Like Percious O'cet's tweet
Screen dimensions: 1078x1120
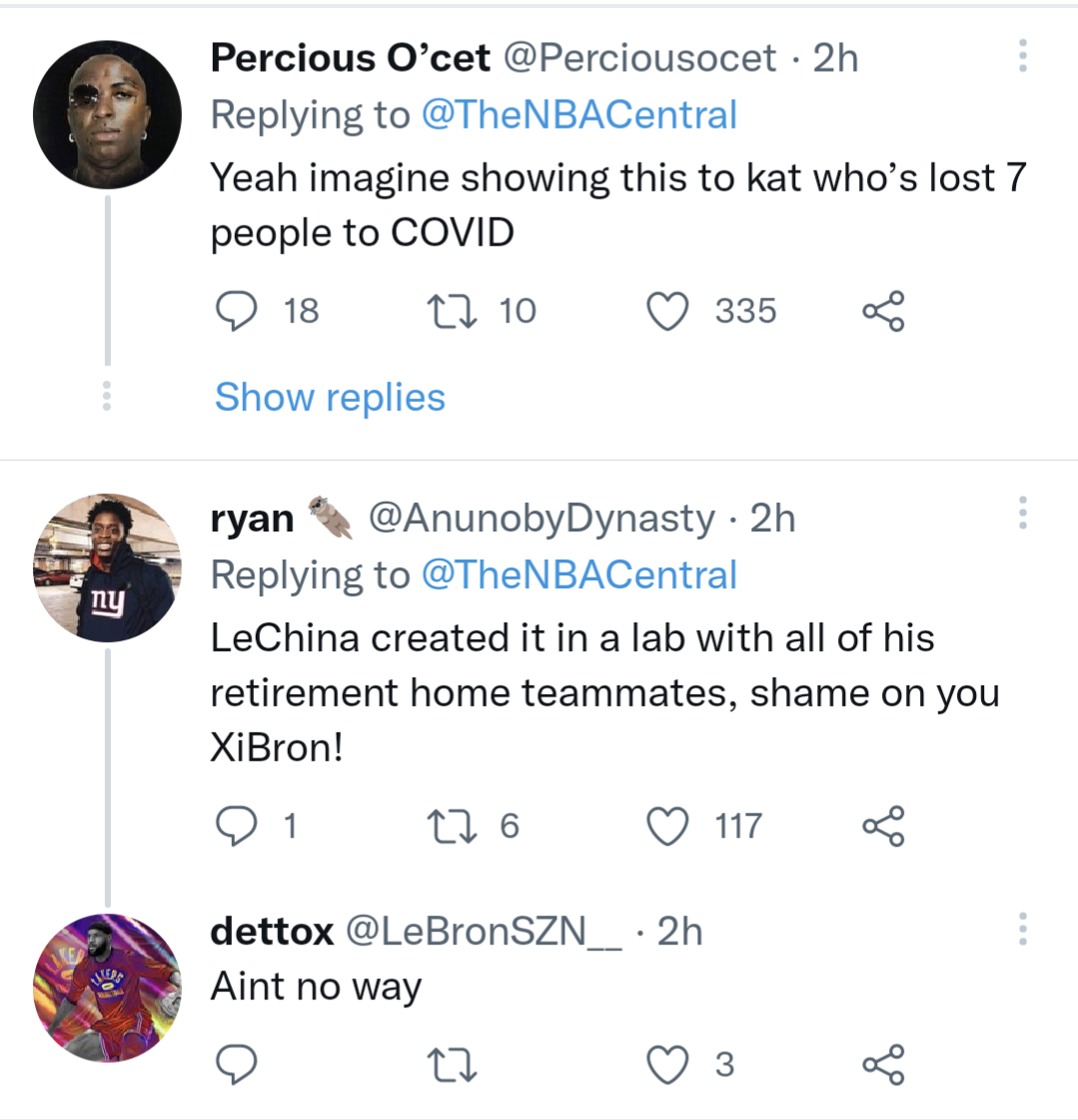point(668,311)
